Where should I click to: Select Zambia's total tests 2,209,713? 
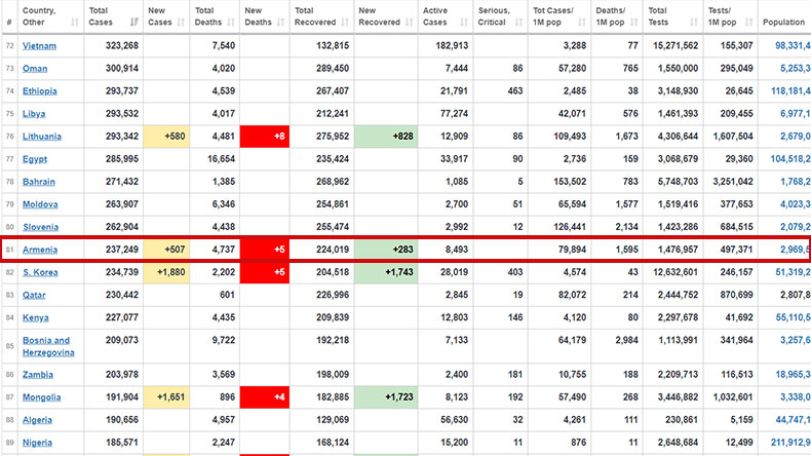tap(678, 374)
